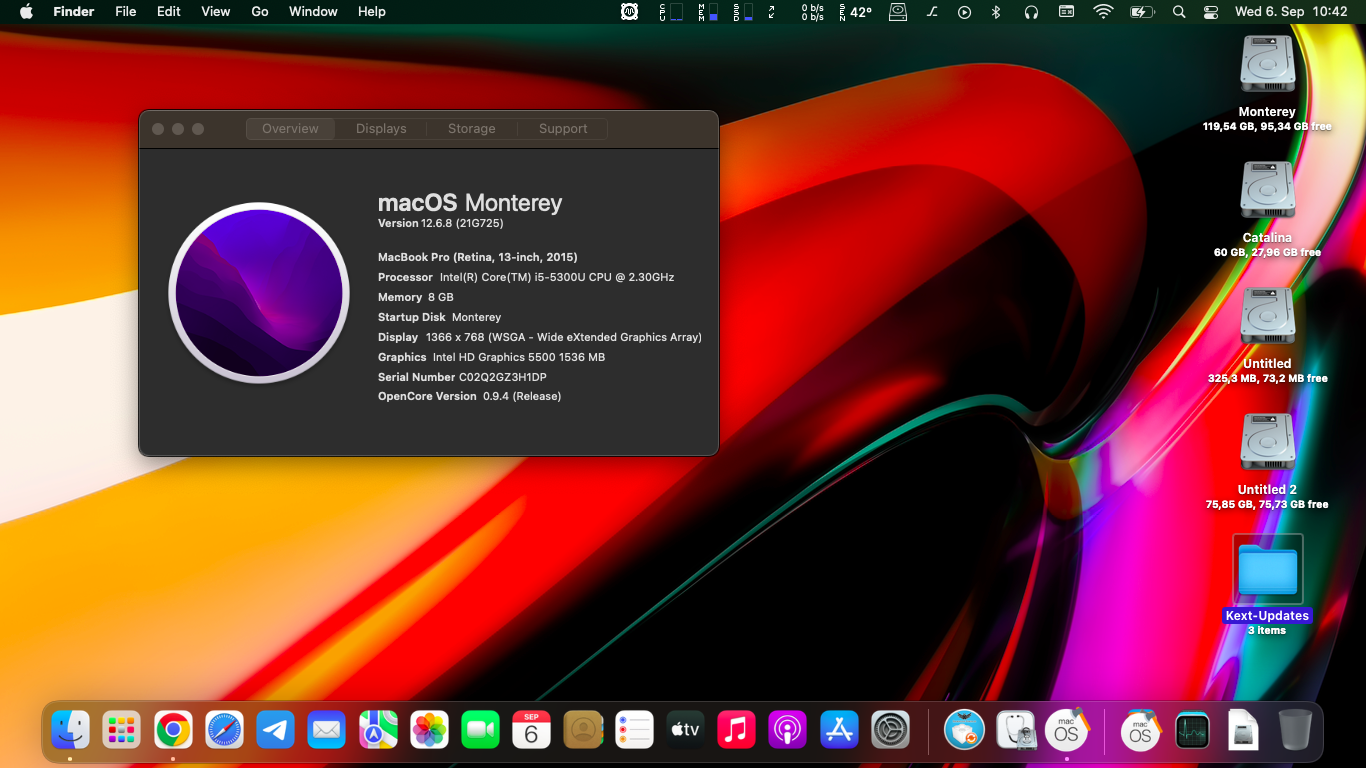This screenshot has width=1366, height=768.
Task: Switch to the Storage tab
Action: tap(471, 128)
